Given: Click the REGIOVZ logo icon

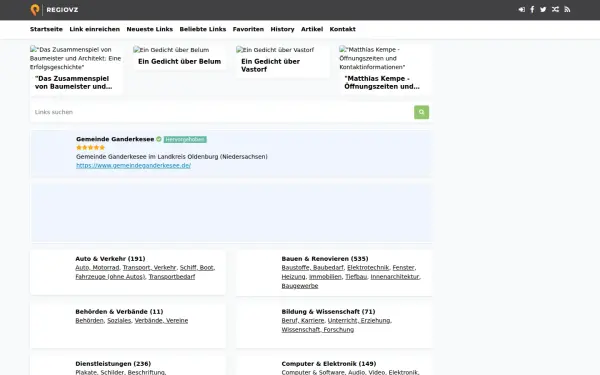Looking at the screenshot, I should 35,10.
